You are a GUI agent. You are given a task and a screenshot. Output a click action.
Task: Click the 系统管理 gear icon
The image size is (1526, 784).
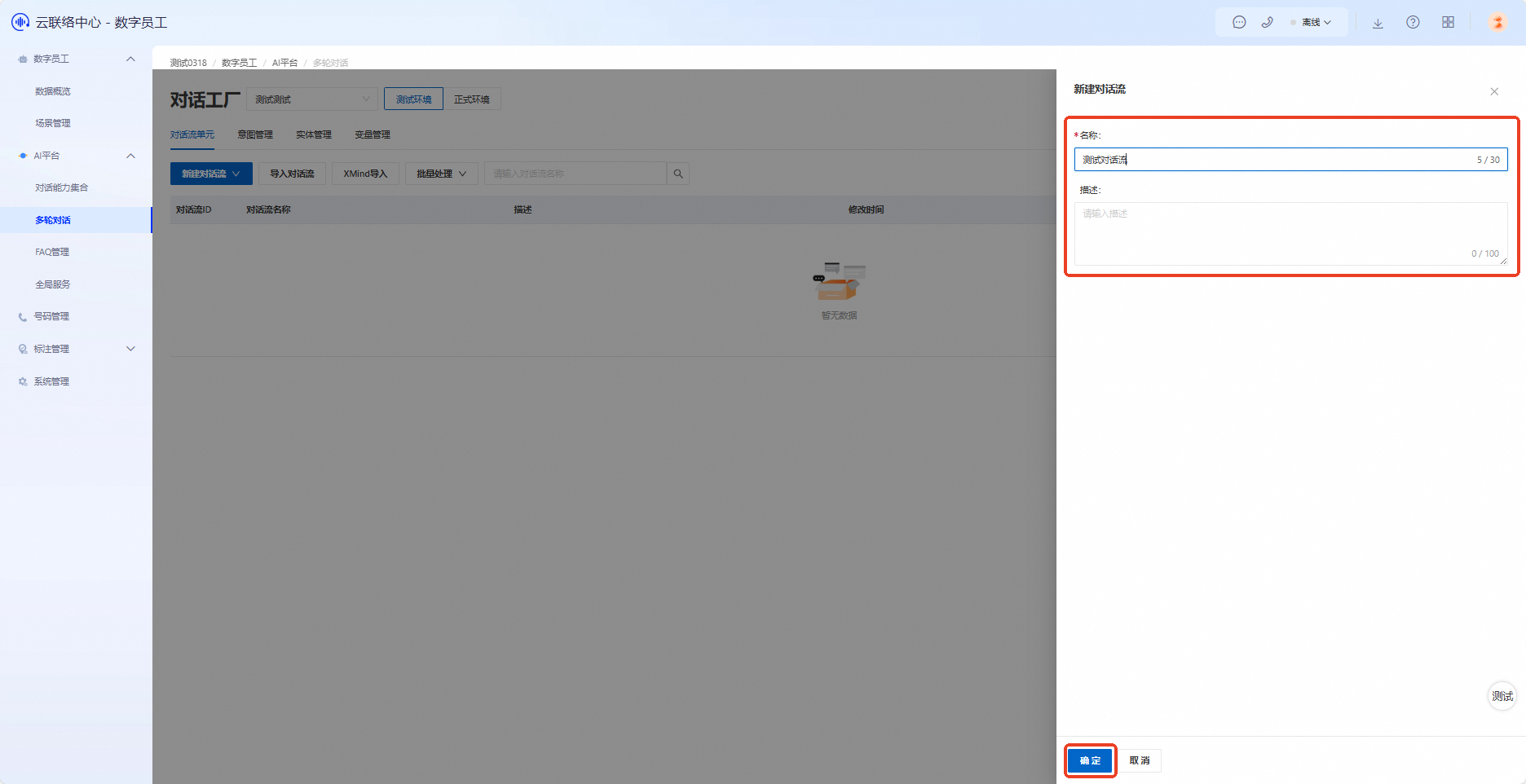pos(23,381)
